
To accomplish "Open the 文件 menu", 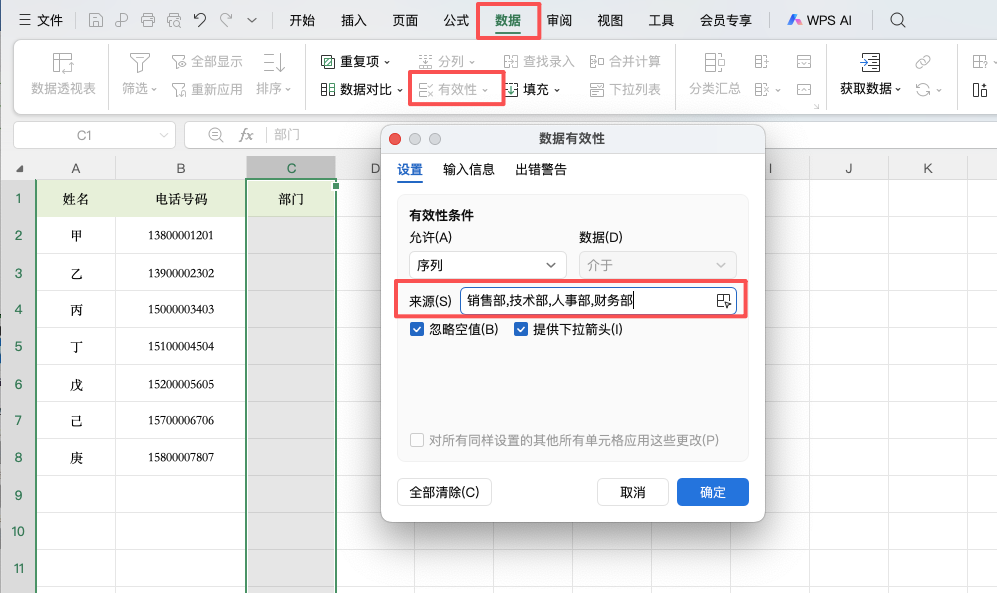I will point(41,20).
